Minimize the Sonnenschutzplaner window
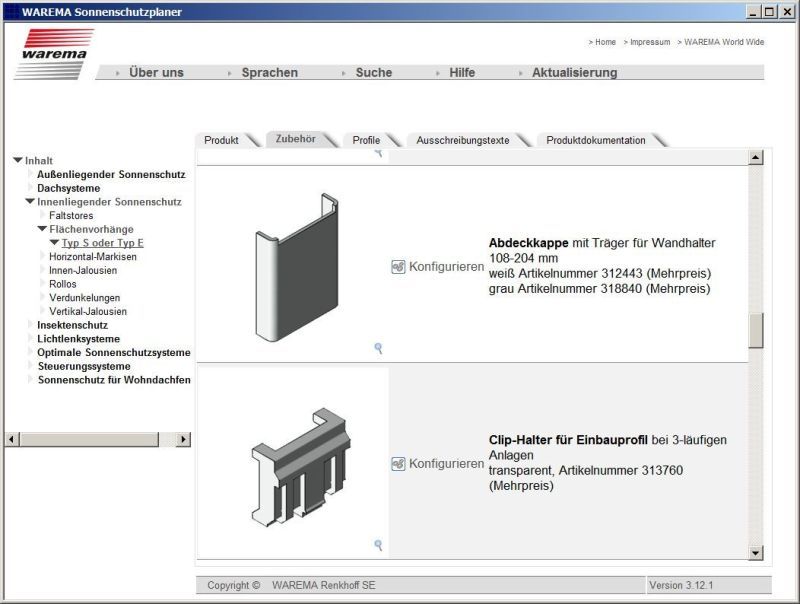 point(753,12)
